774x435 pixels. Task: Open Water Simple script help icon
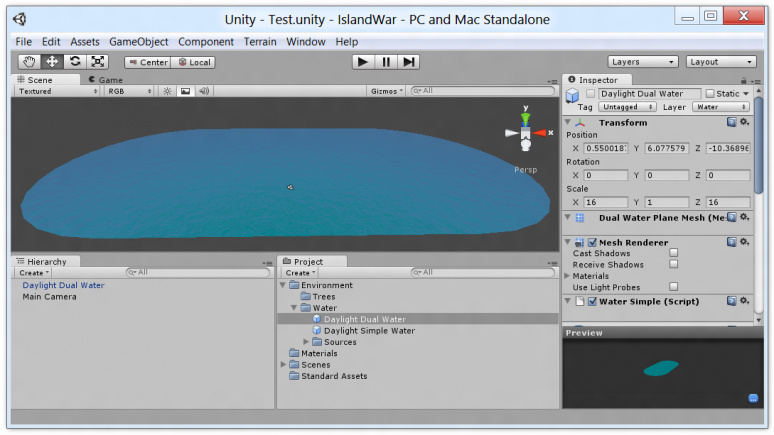pos(732,301)
